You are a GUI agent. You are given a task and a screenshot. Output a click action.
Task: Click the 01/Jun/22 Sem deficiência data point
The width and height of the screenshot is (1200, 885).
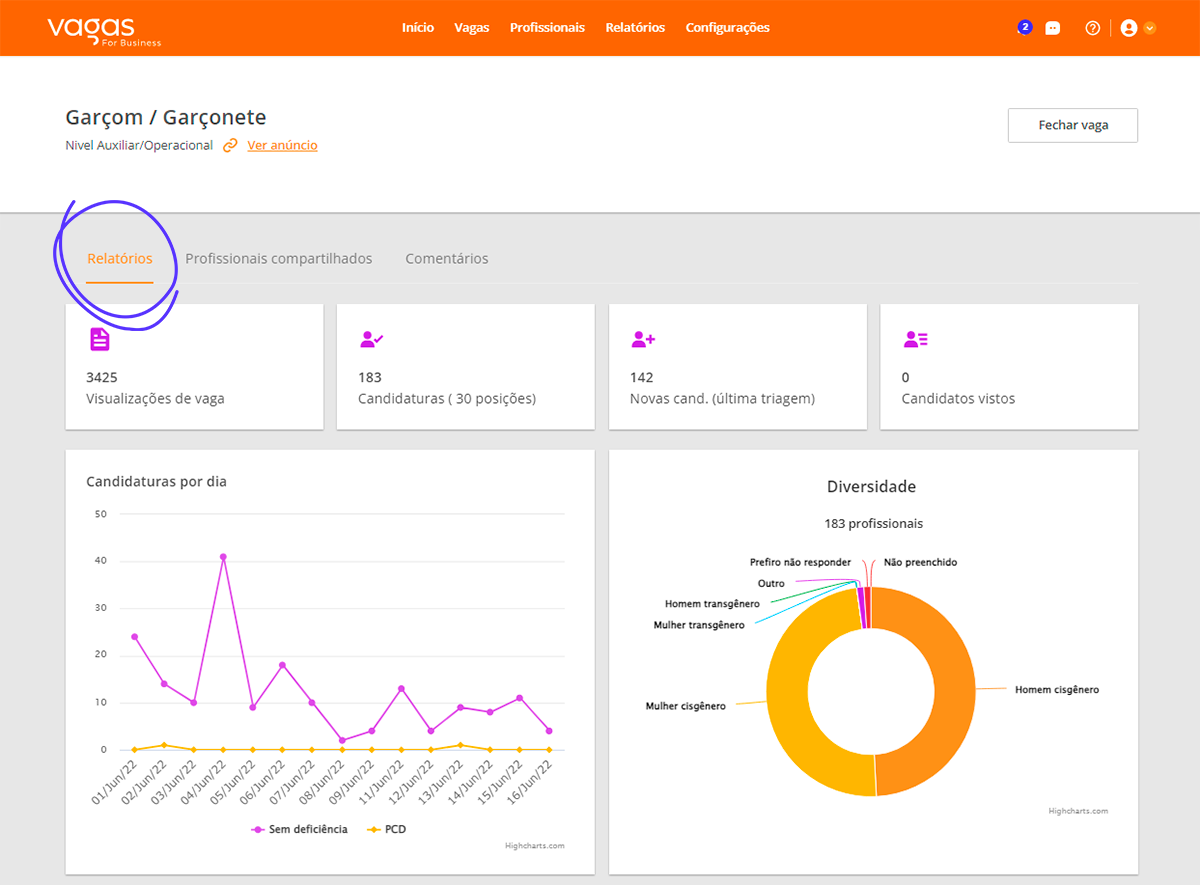134,637
